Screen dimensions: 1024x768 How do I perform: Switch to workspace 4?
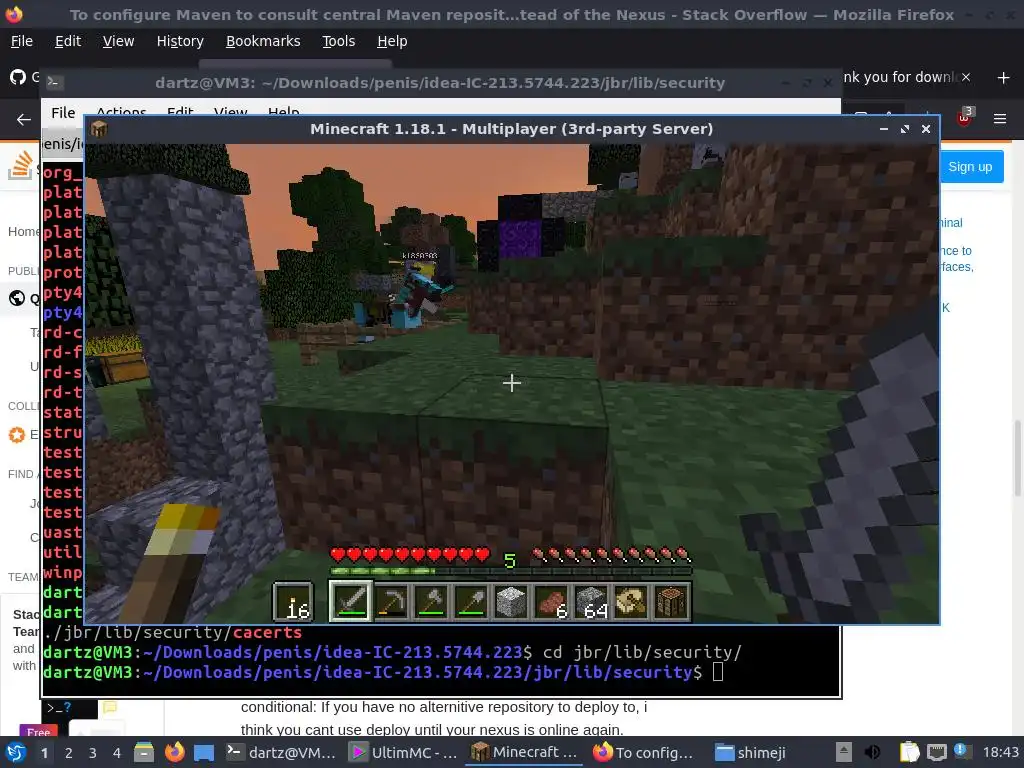(x=117, y=752)
